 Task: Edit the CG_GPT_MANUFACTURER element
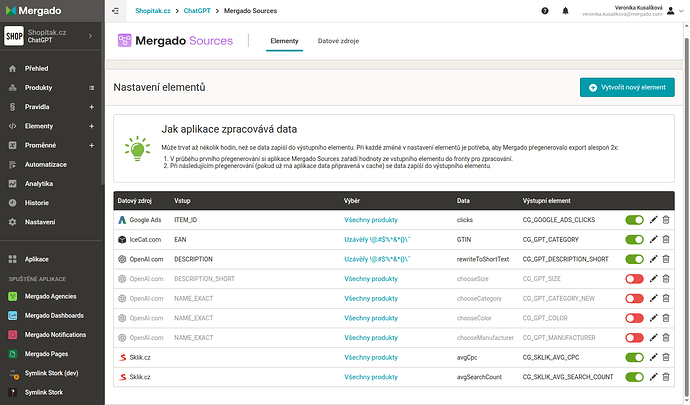pyautogui.click(x=653, y=338)
